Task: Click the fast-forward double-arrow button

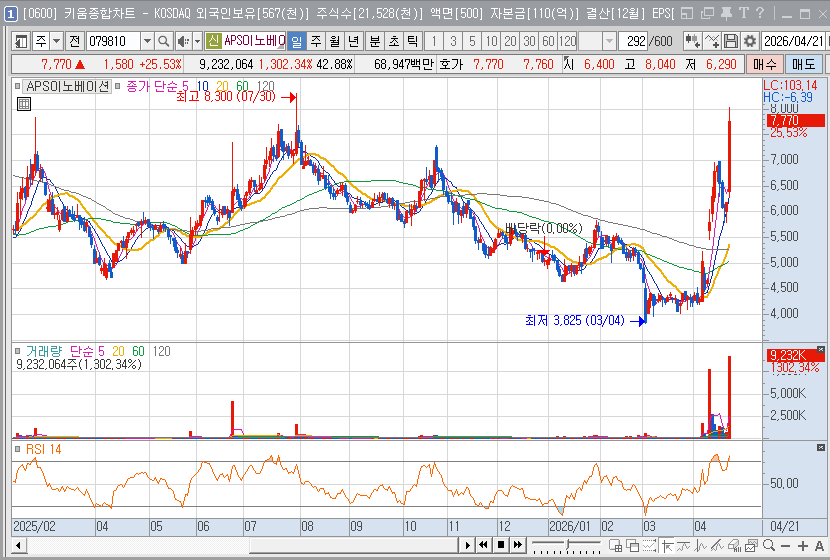Action: point(518,545)
